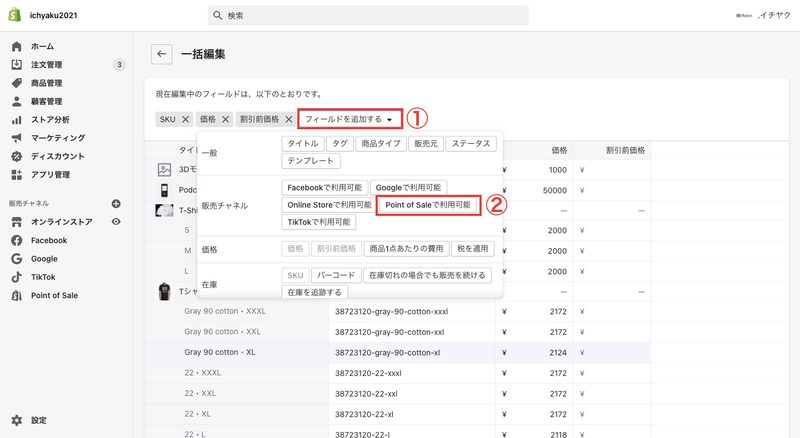Open ストア分析 analytics bar chart icon
Screen dimensions: 800x438
tap(17, 120)
